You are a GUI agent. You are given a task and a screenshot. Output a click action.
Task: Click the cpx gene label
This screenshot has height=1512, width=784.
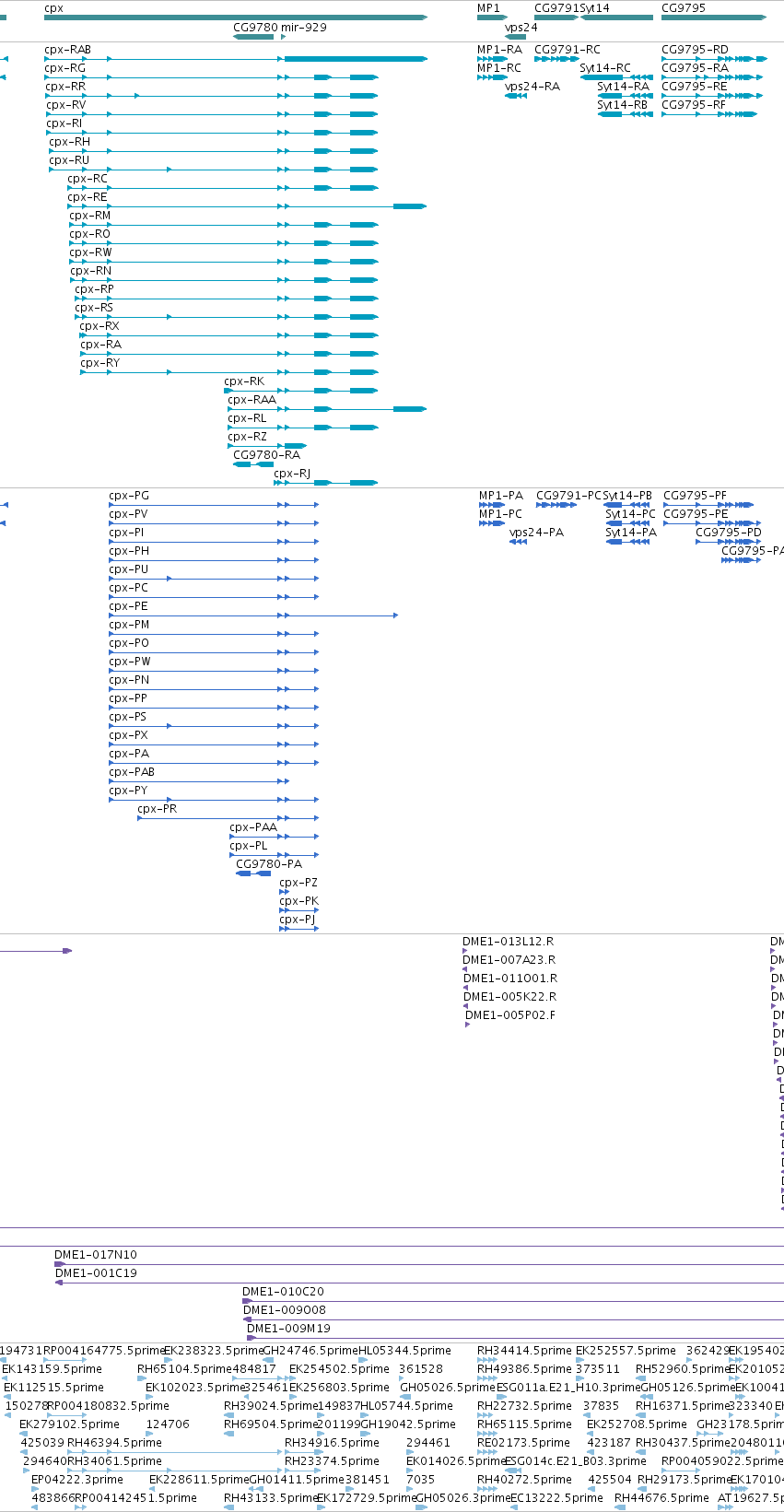[x=53, y=8]
